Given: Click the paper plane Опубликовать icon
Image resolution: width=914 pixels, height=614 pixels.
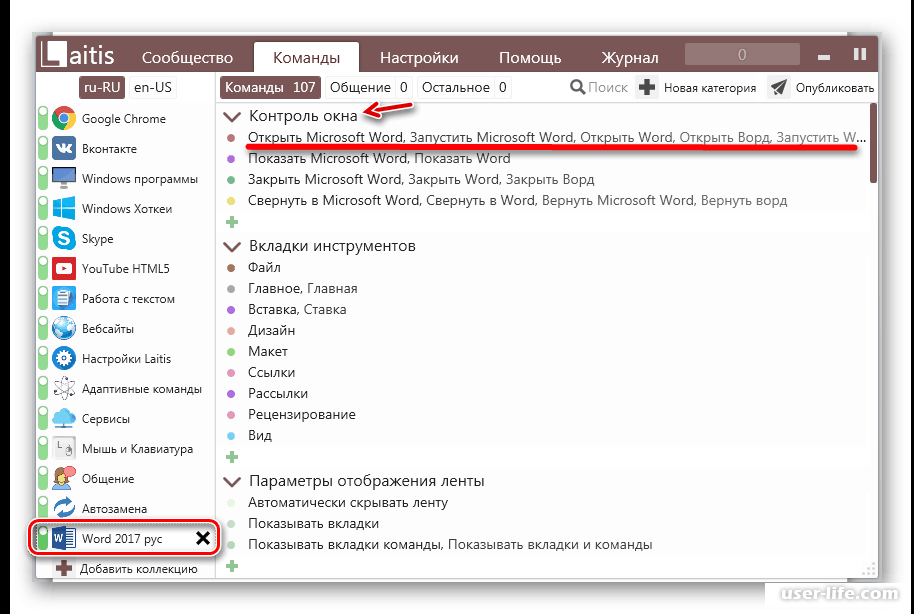Looking at the screenshot, I should tap(779, 87).
